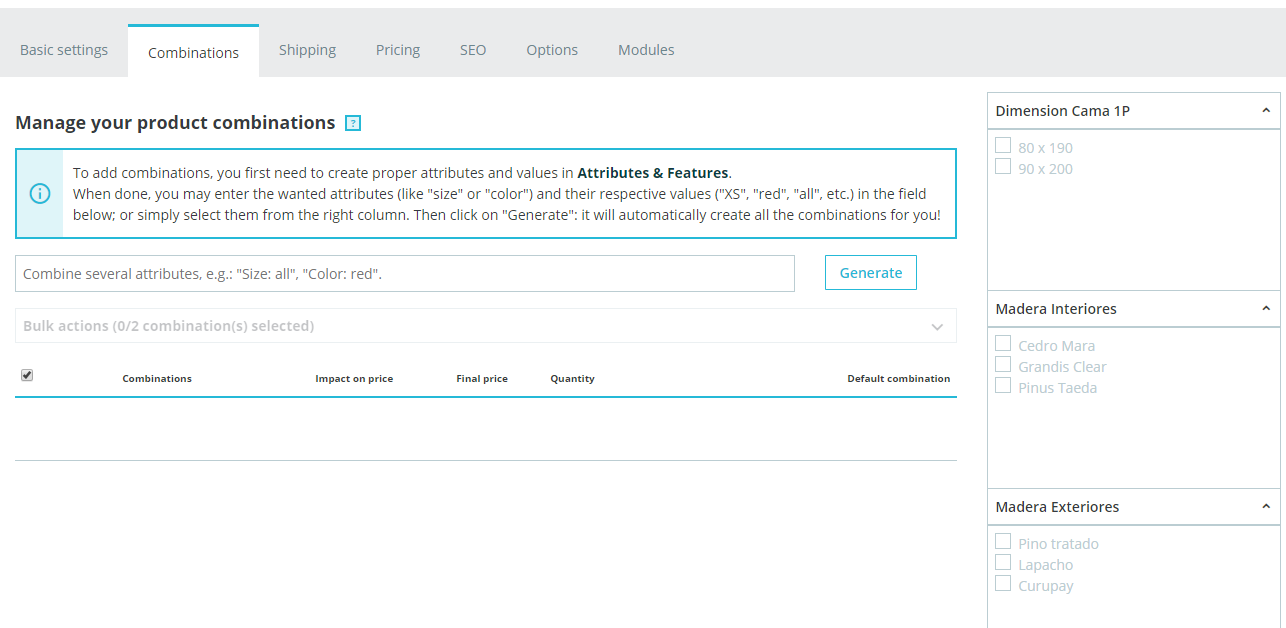Collapse the Madera Interiores panel
The height and width of the screenshot is (628, 1286).
[1266, 309]
